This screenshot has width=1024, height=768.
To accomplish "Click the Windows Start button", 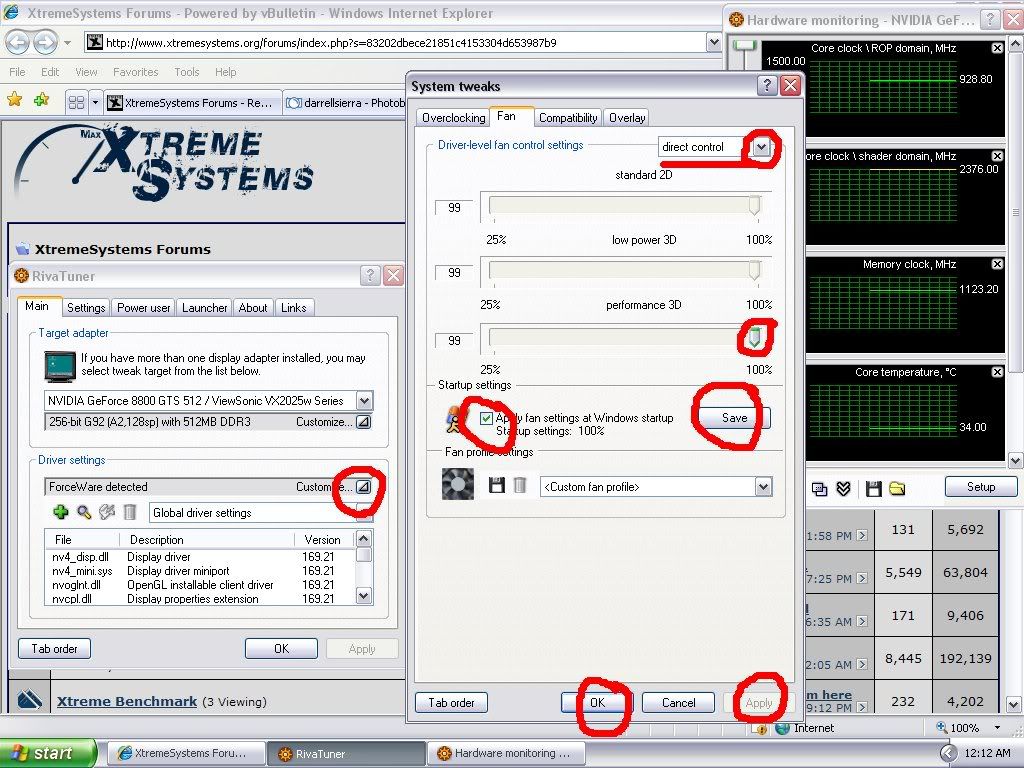I will 47,753.
